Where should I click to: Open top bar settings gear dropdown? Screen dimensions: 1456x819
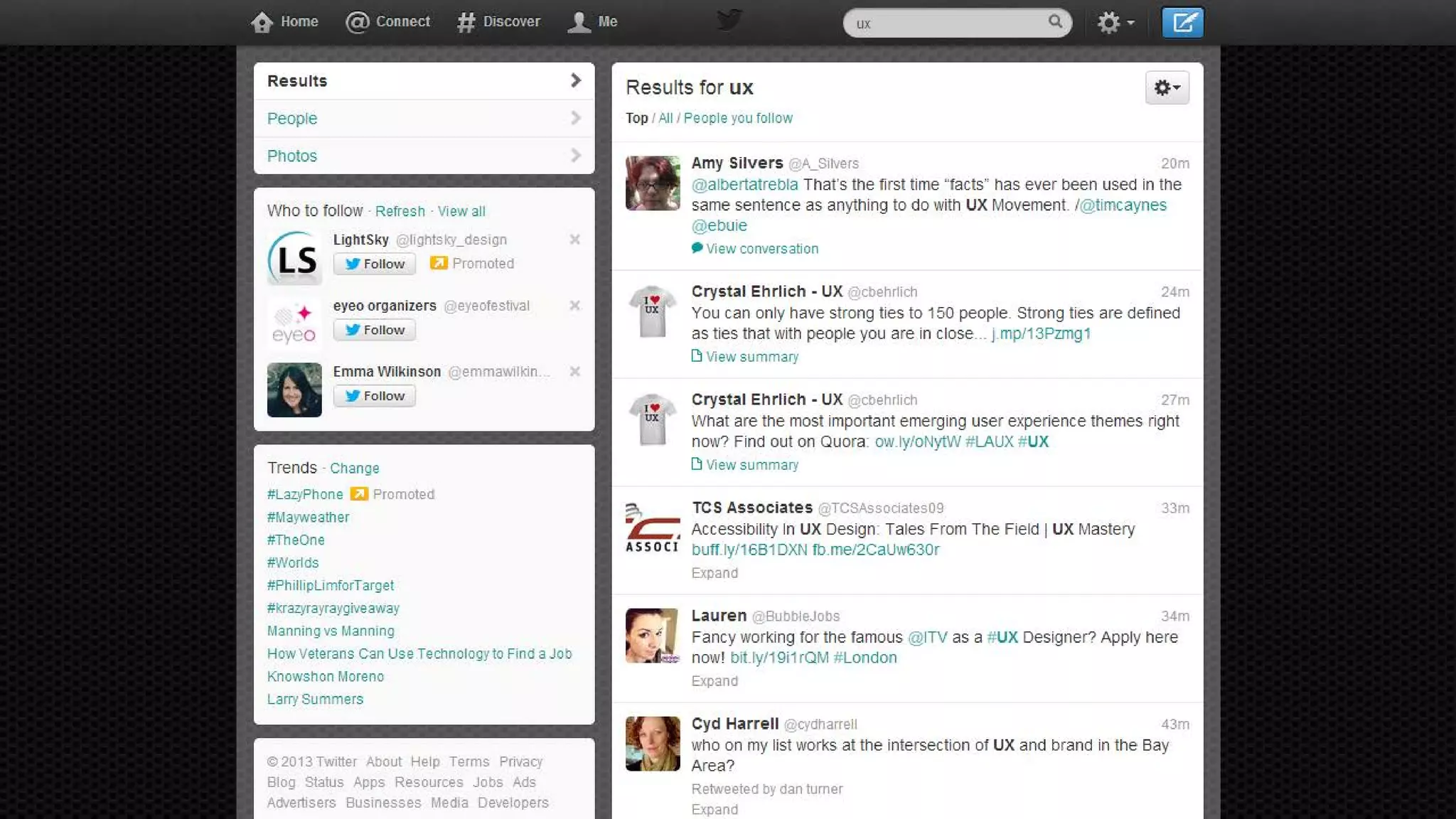pyautogui.click(x=1115, y=23)
